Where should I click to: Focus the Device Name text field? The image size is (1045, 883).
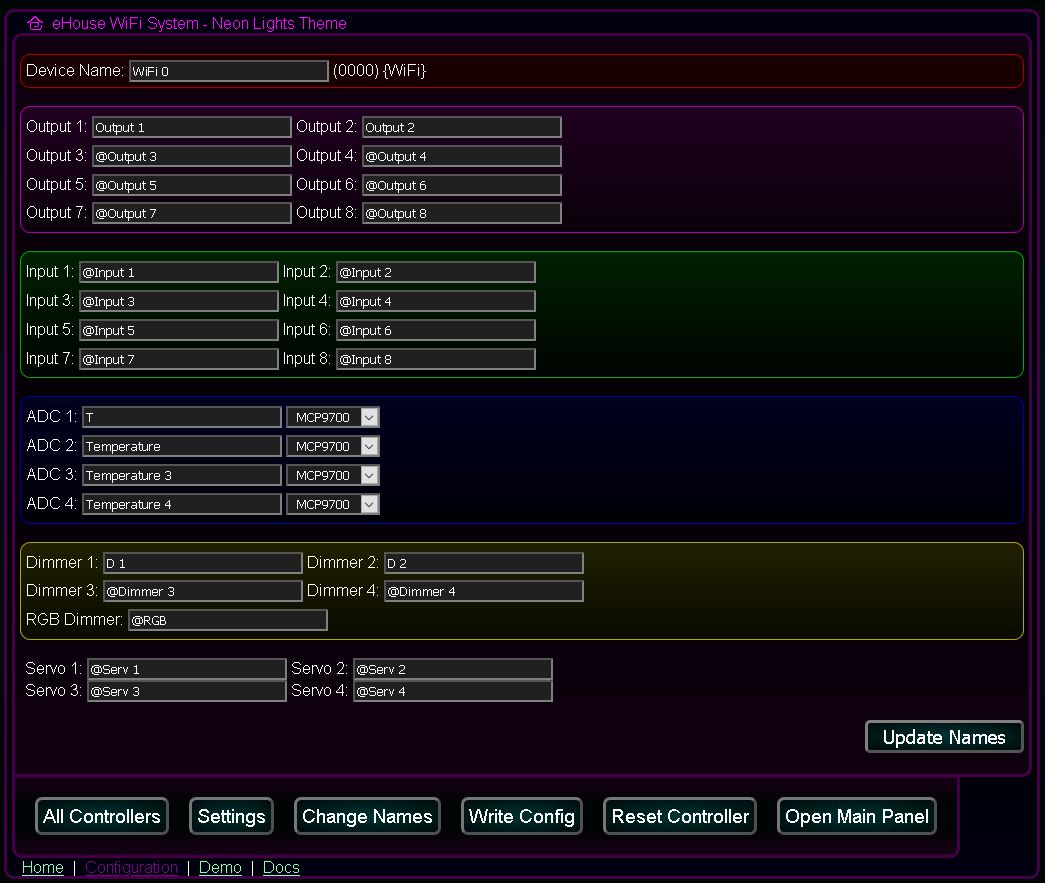[x=228, y=71]
